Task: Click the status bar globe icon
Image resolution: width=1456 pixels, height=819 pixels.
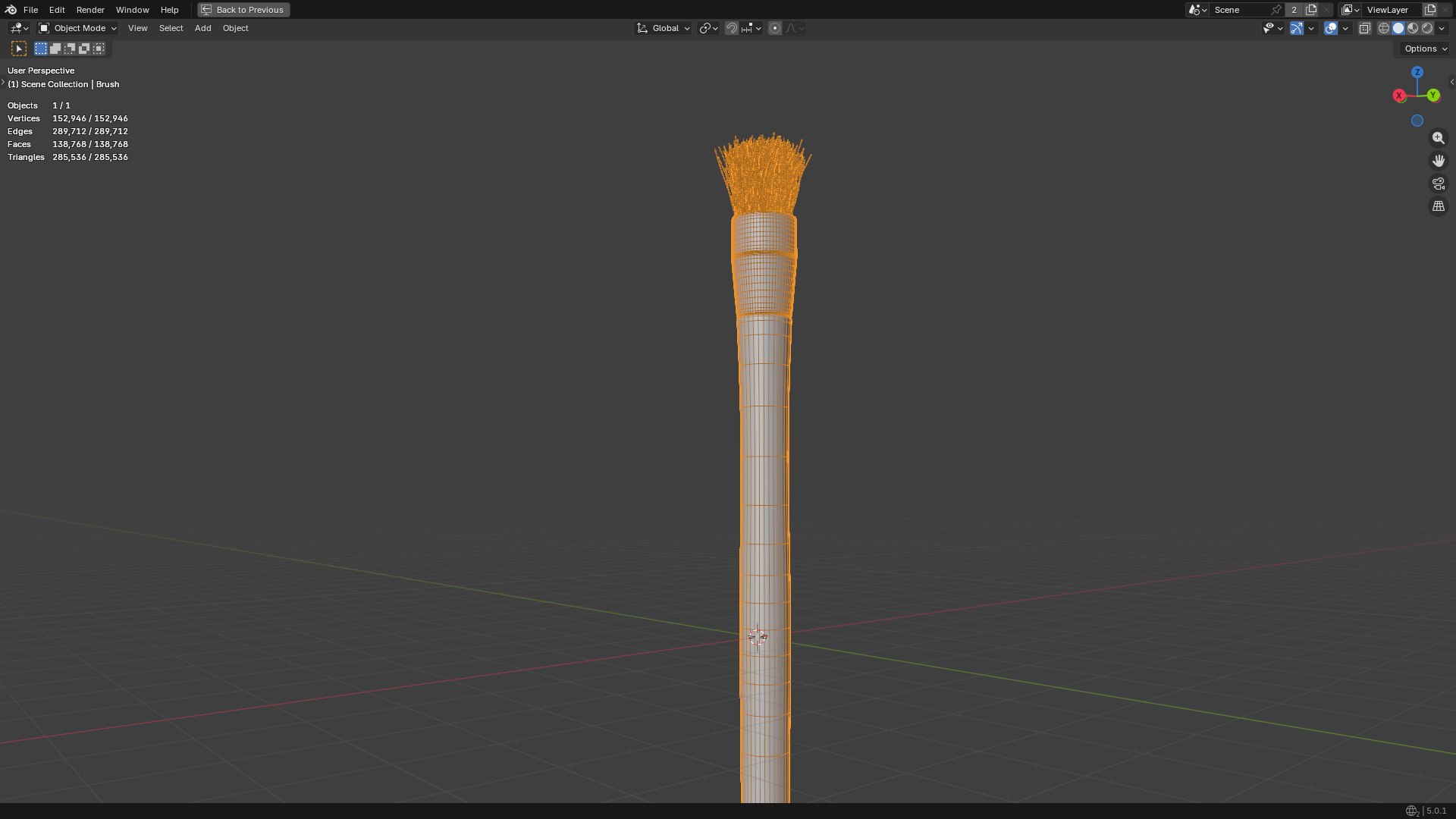Action: 1411,811
